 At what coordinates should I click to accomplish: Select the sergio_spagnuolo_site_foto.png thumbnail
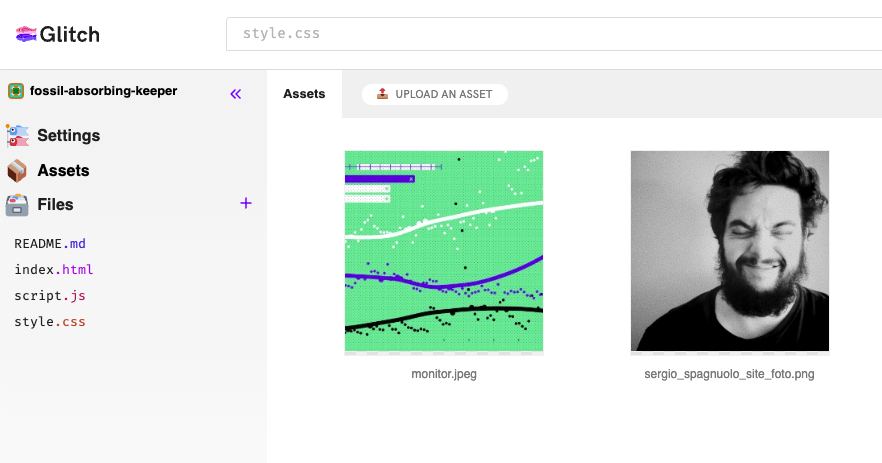coord(730,251)
